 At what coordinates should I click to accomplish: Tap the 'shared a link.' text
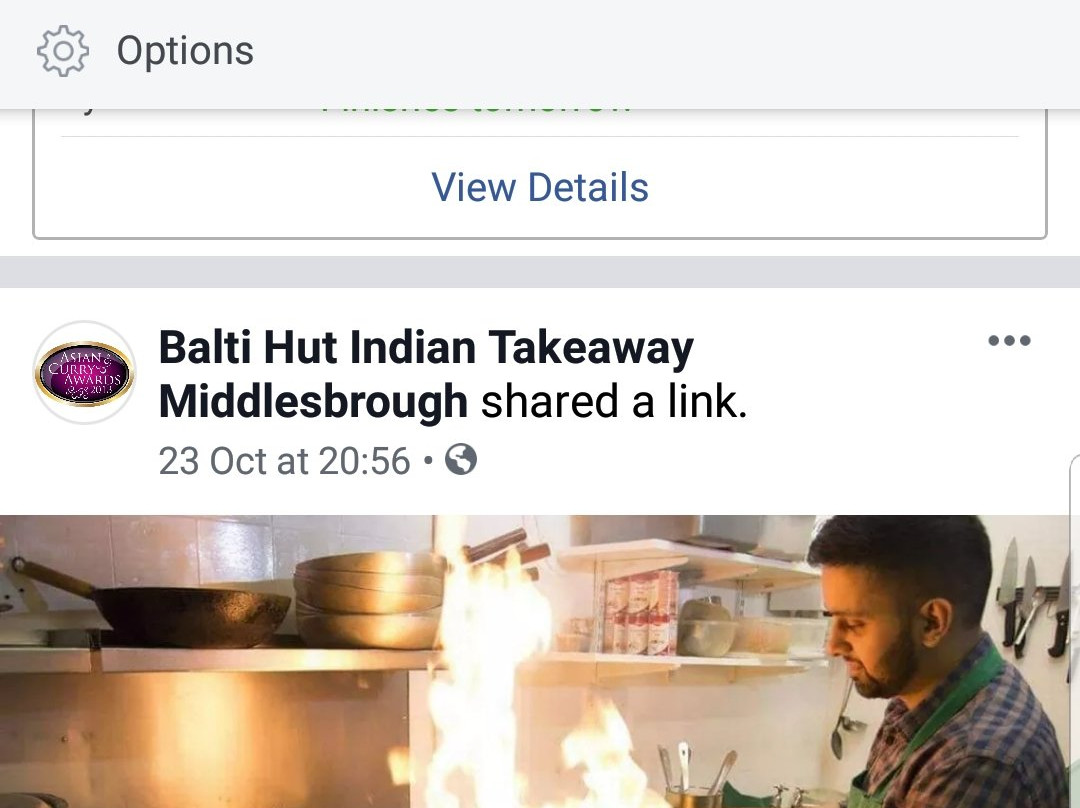click(614, 402)
